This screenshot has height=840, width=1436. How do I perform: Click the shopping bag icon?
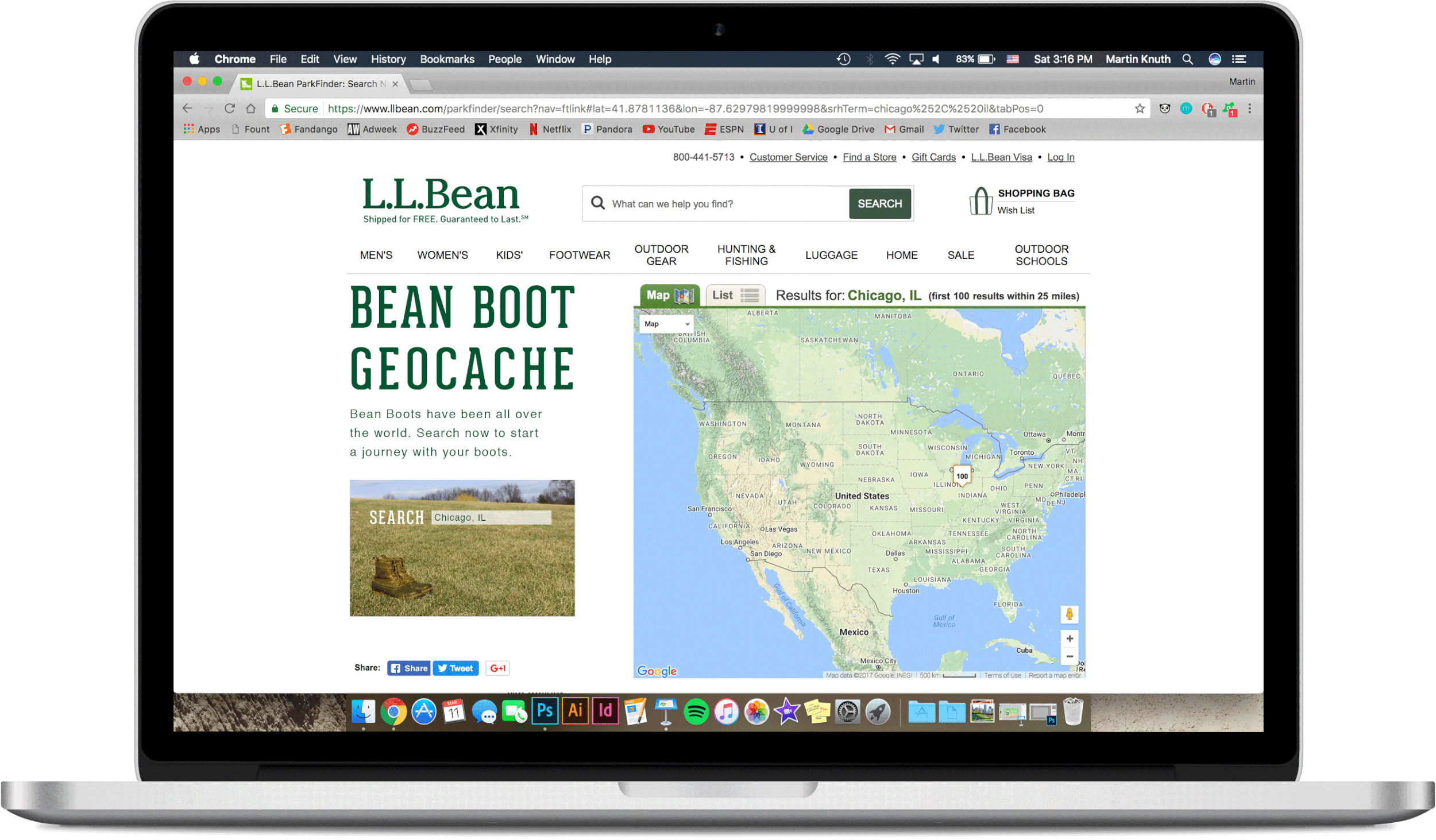[x=981, y=201]
